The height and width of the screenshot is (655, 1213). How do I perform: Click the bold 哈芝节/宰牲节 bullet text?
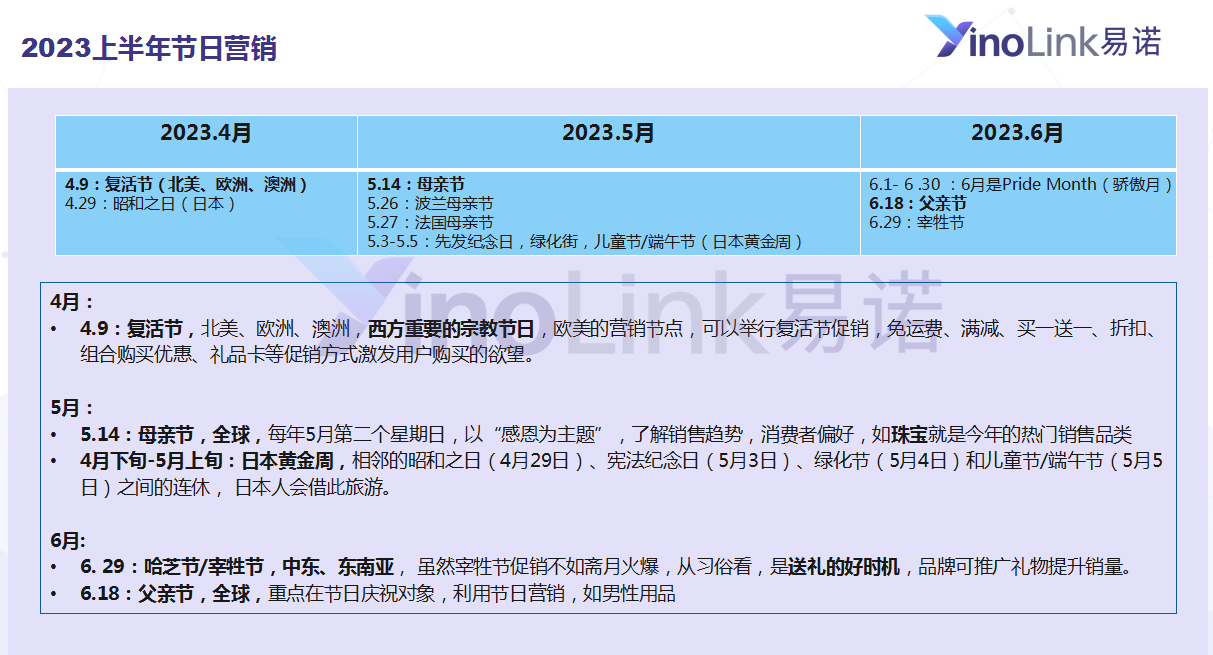coord(204,567)
